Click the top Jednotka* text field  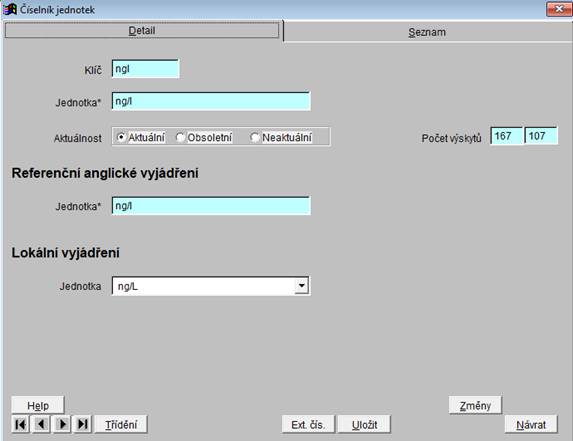coord(211,101)
